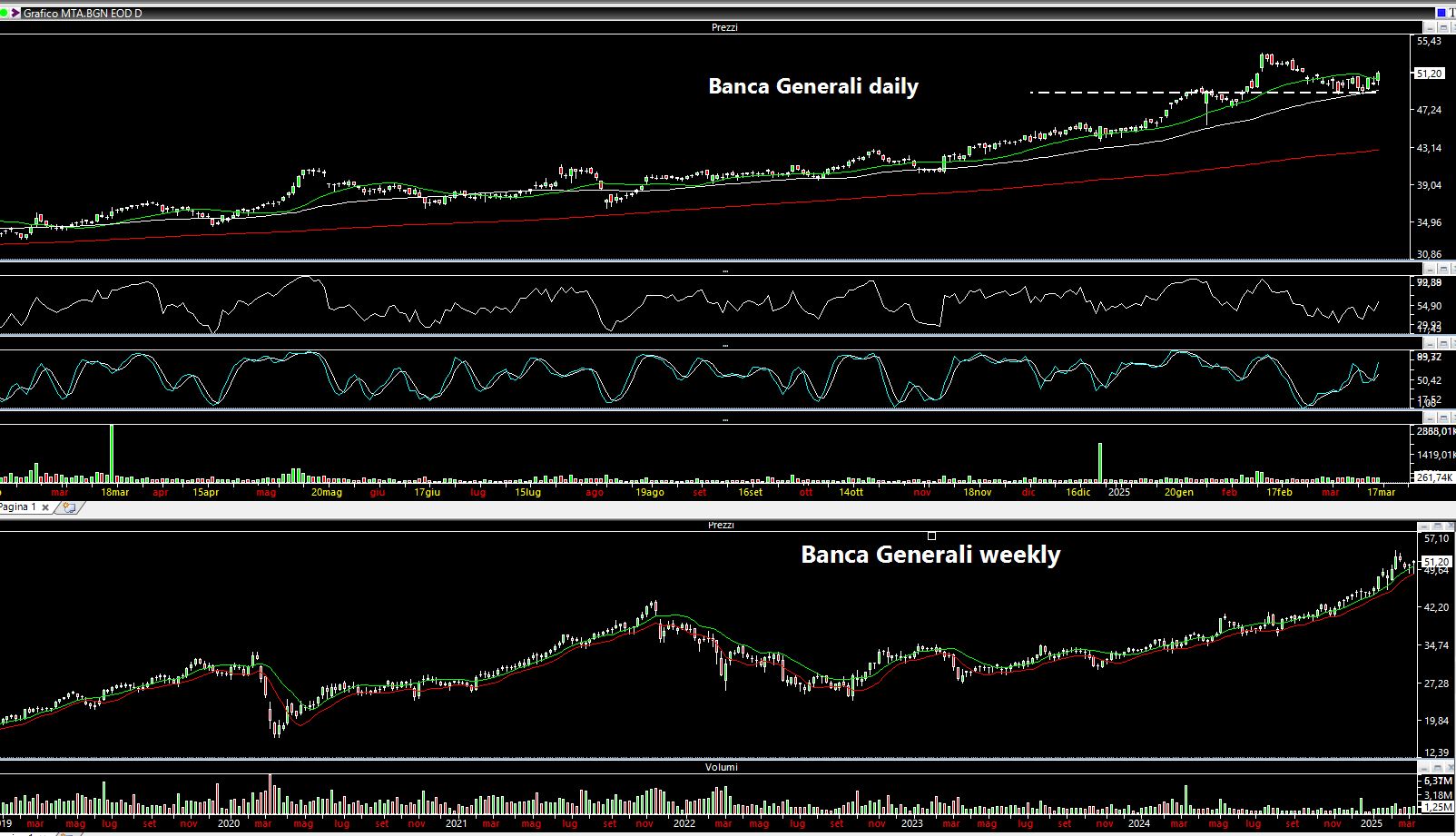
Task: Click the 17feb date label on daily axis
Action: click(x=1280, y=492)
